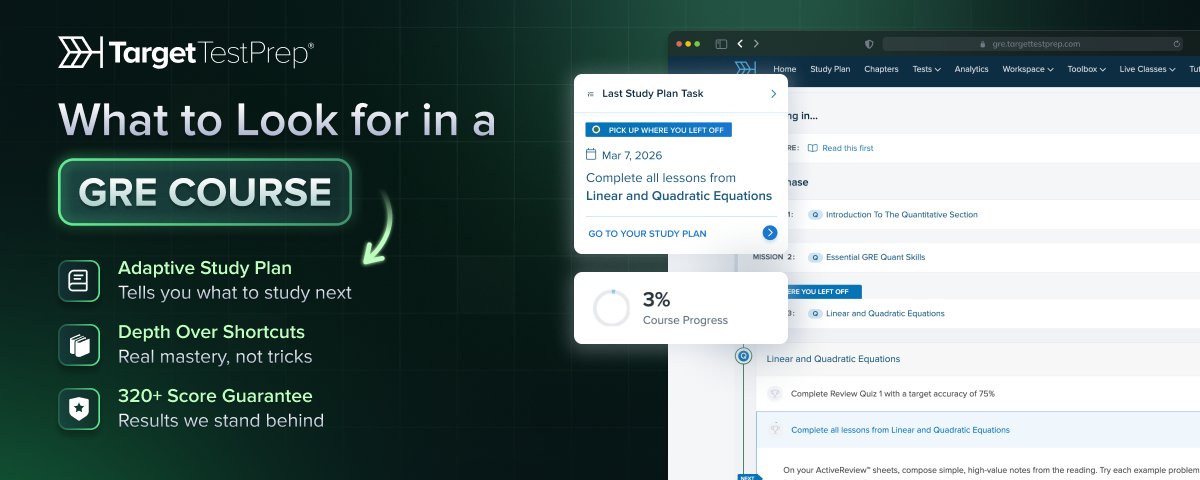1200x480 pixels.
Task: Click the trophy icon beside Complete Review Quiz 1
Action: [775, 393]
